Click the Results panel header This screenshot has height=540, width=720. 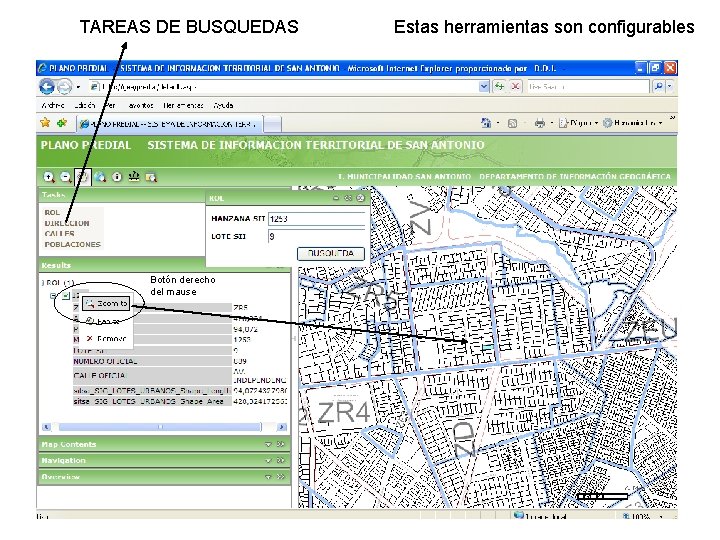pos(122,265)
